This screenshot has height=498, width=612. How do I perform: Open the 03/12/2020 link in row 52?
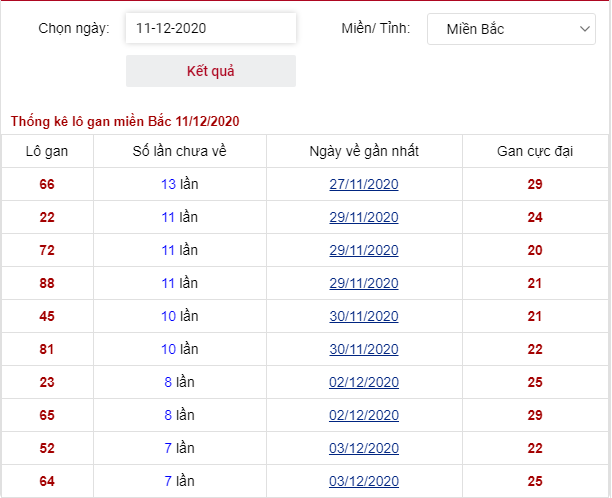point(364,448)
